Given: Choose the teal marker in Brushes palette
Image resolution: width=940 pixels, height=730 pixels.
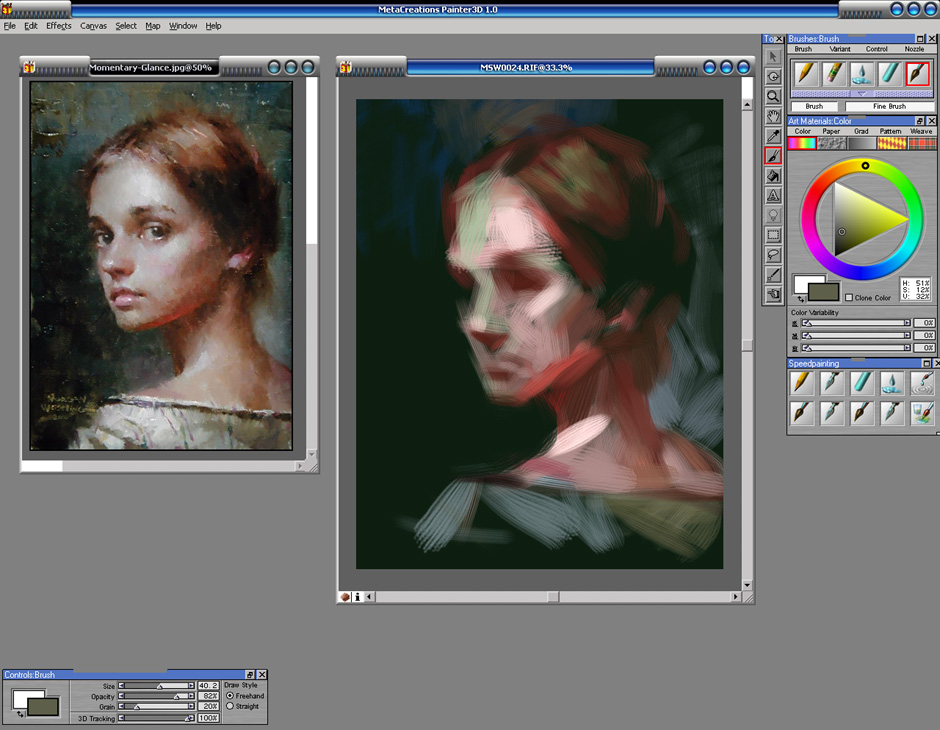Looking at the screenshot, I should click(x=890, y=74).
